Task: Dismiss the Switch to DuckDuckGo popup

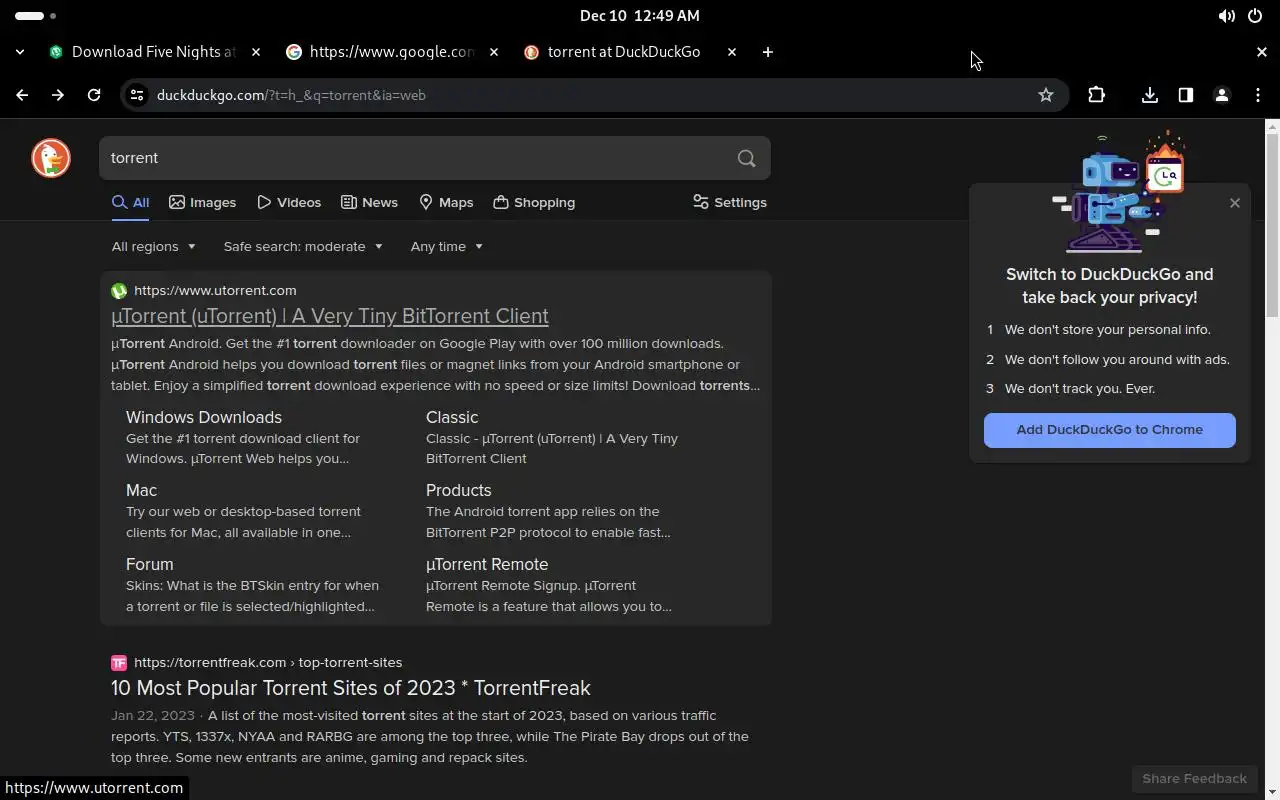Action: pyautogui.click(x=1235, y=203)
